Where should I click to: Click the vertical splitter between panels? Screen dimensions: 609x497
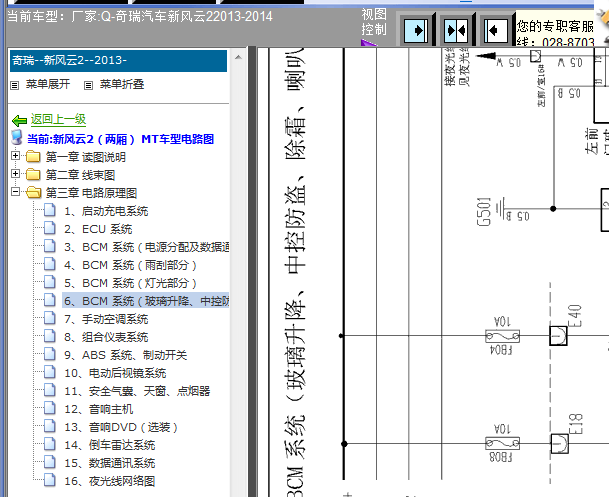(252, 272)
